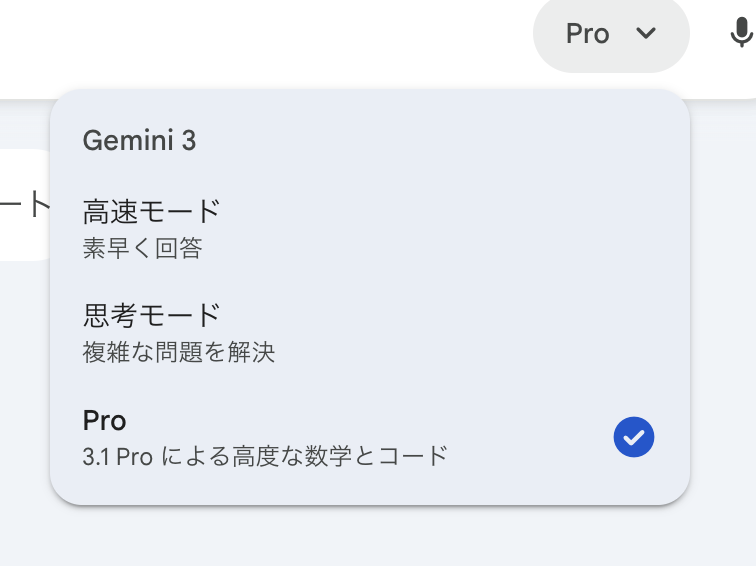Click the blue checkmark beside Pro
The width and height of the screenshot is (756, 566).
coord(633,437)
